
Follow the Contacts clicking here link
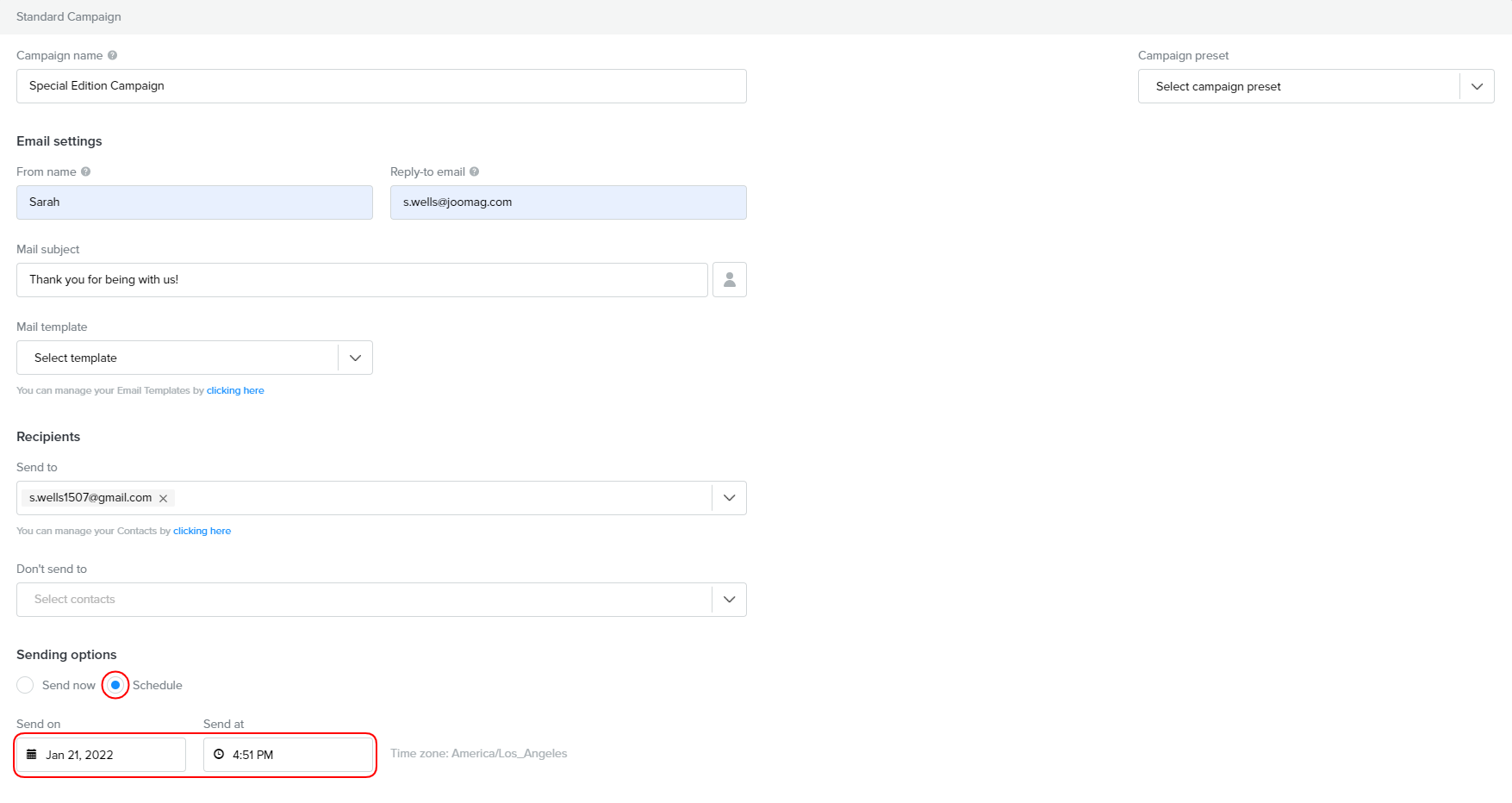[202, 531]
